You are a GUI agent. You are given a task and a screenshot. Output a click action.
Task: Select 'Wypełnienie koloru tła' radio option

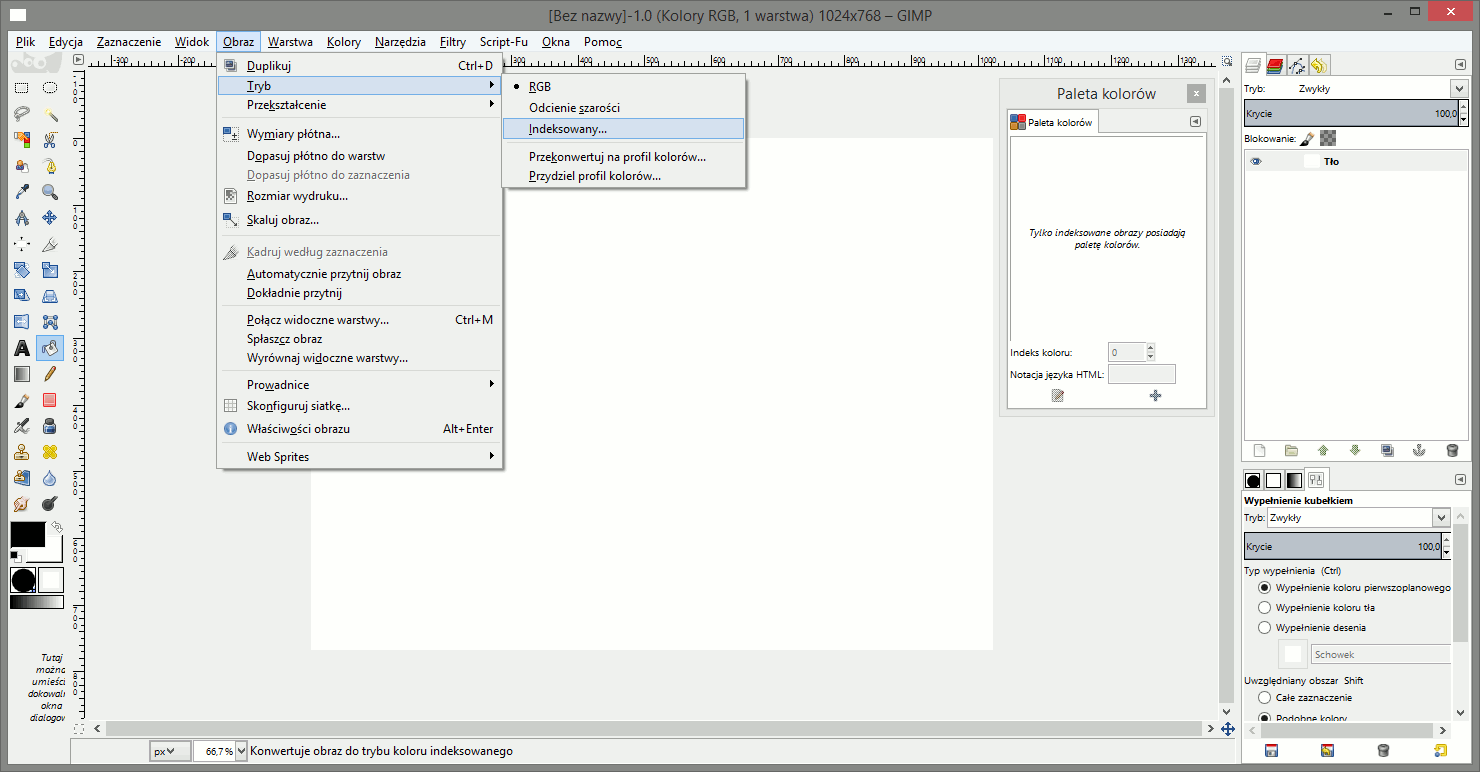click(1265, 607)
